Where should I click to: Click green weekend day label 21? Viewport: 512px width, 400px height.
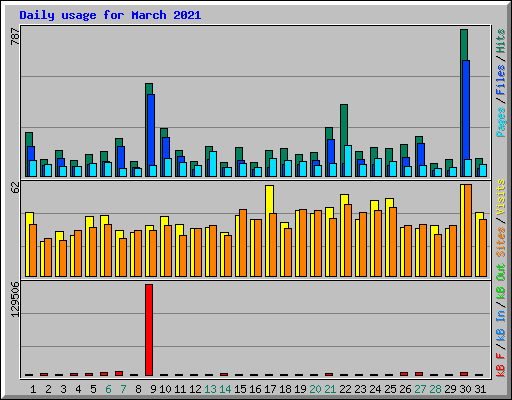click(x=330, y=389)
